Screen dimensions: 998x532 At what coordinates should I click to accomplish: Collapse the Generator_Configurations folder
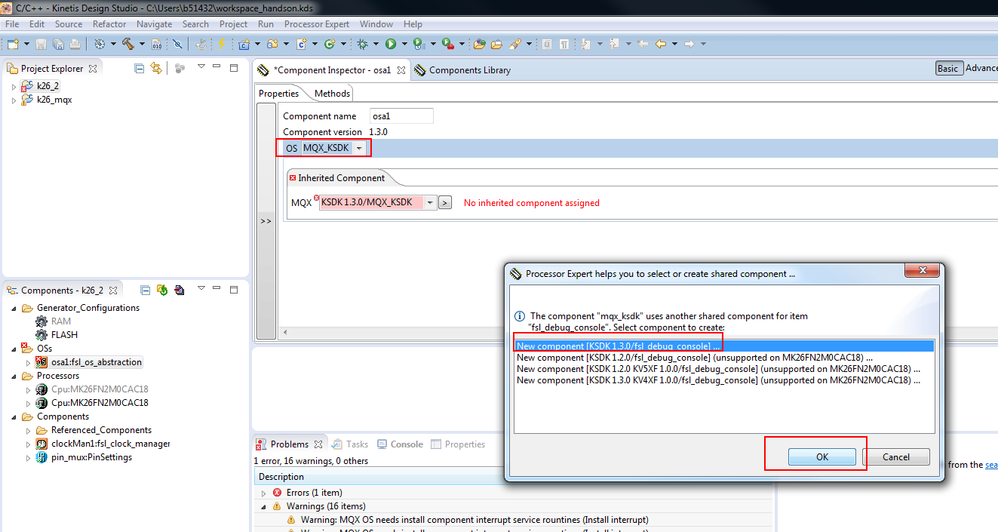point(13,308)
